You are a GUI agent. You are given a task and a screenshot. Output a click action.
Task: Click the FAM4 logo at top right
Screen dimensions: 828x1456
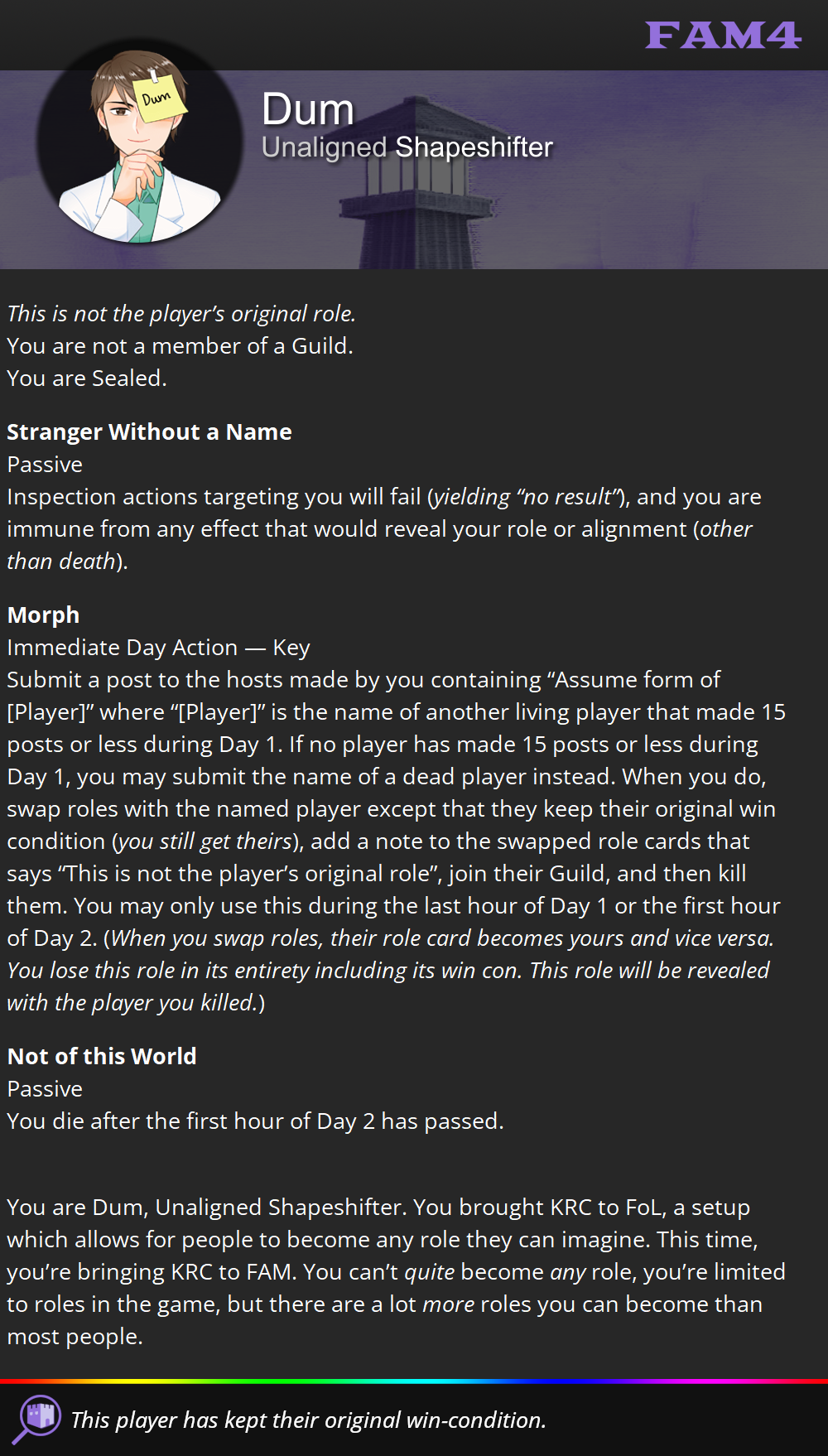[x=723, y=36]
